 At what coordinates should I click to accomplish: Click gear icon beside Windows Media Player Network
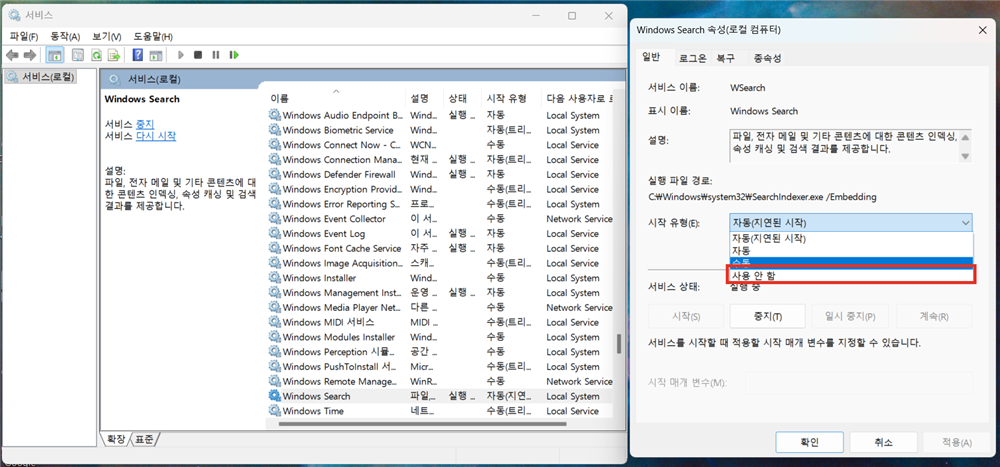pyautogui.click(x=274, y=308)
